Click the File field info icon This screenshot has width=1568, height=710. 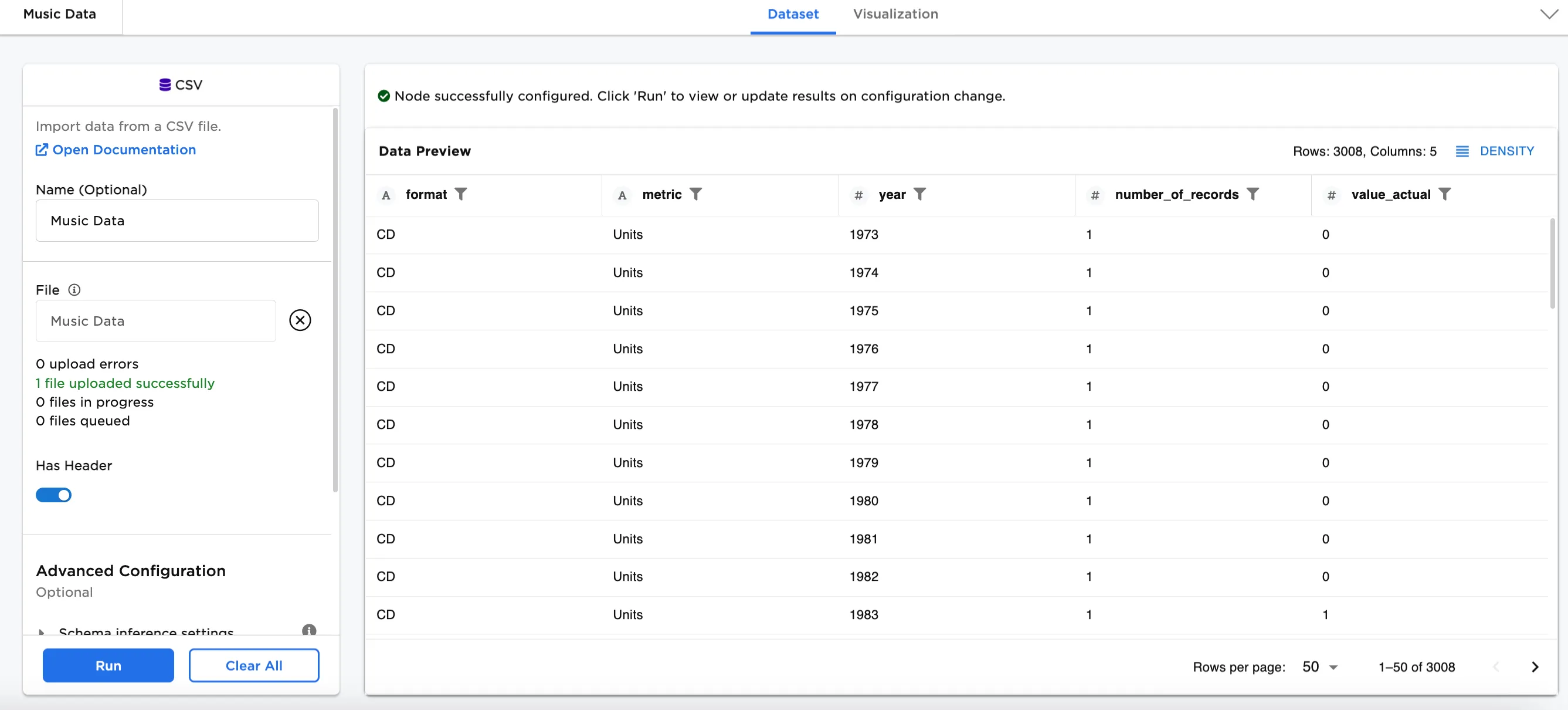click(74, 290)
